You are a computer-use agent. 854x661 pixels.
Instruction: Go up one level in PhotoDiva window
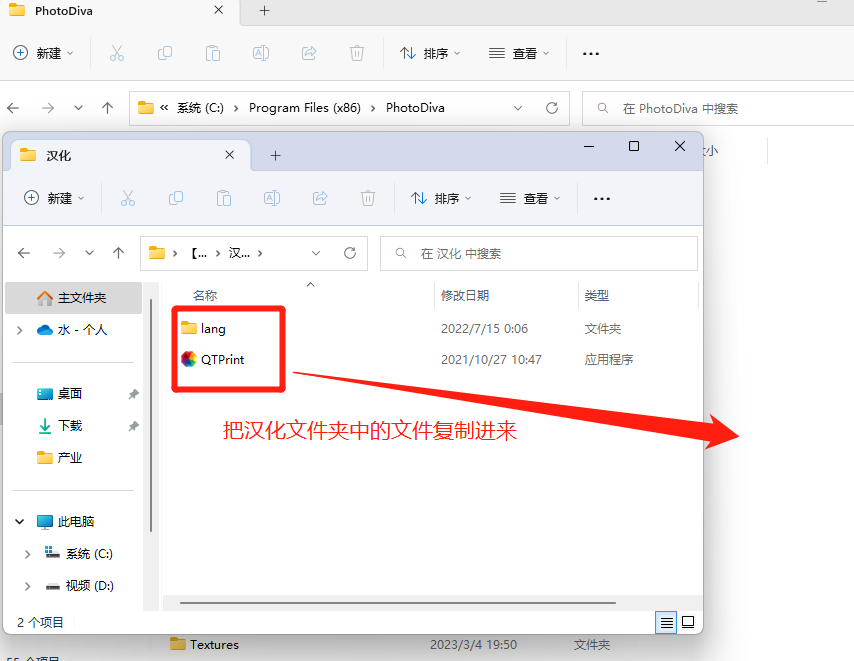pyautogui.click(x=108, y=108)
